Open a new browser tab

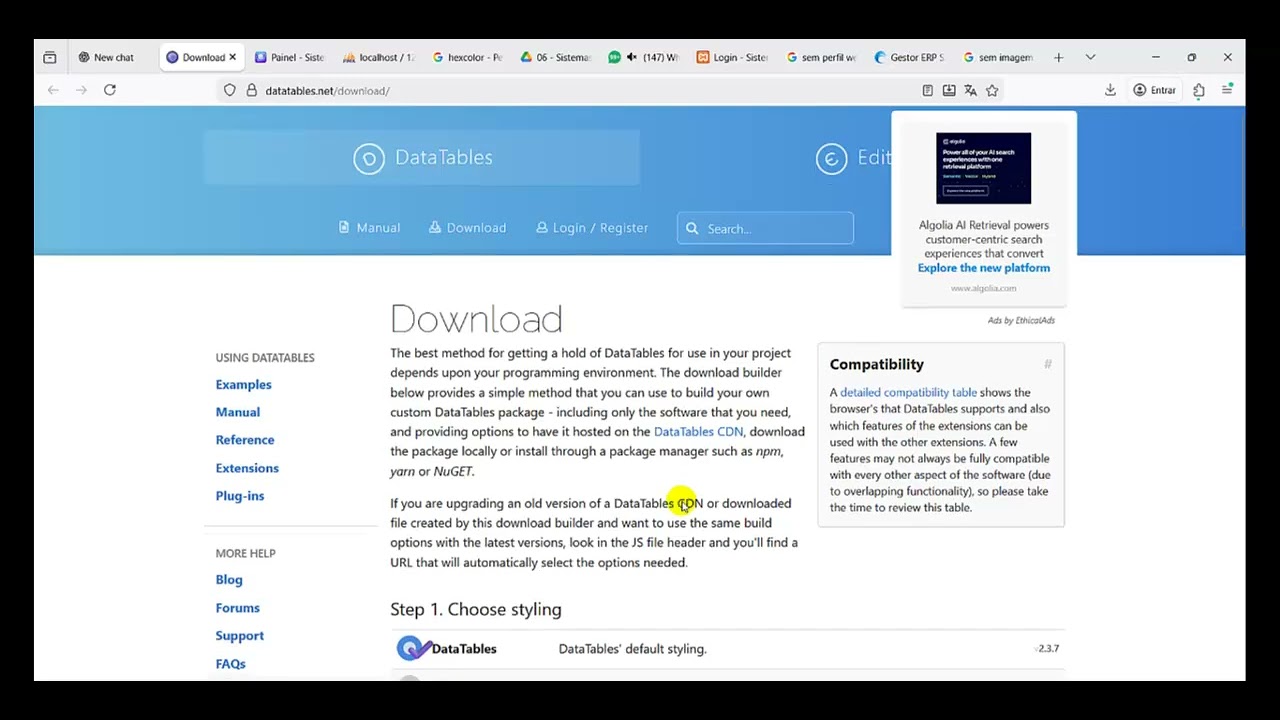(x=1058, y=58)
